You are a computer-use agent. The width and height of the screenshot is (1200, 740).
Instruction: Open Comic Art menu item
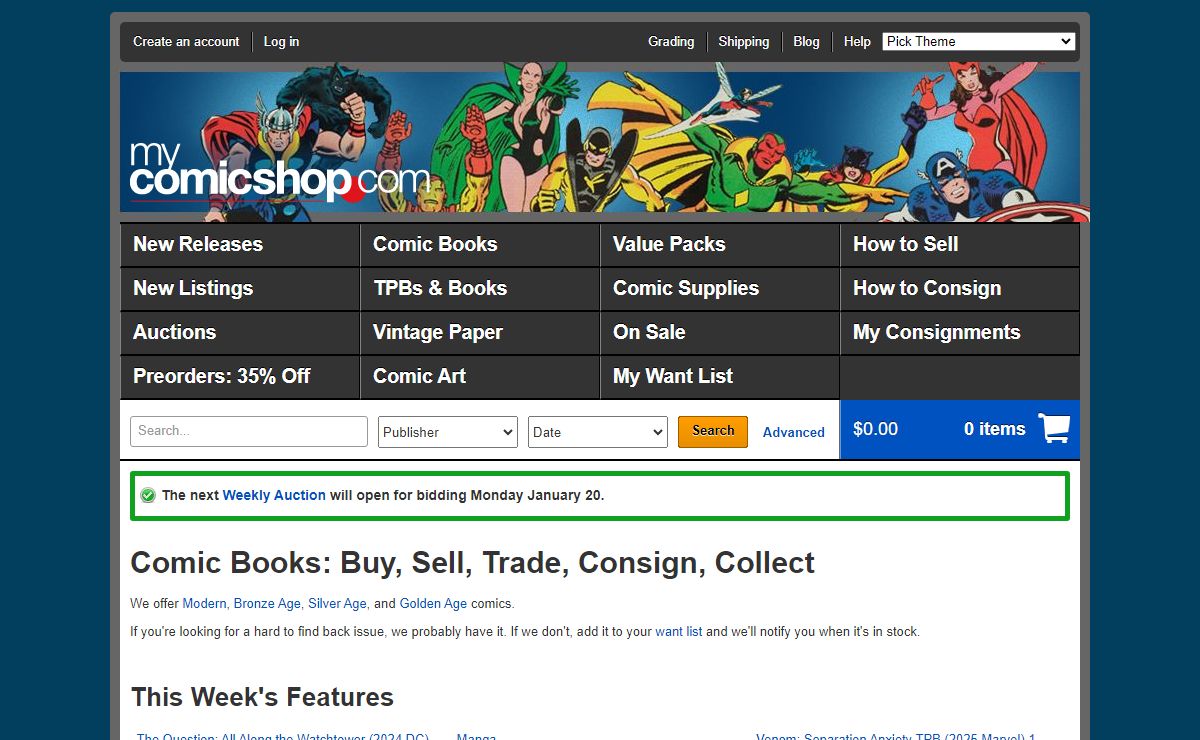click(480, 376)
